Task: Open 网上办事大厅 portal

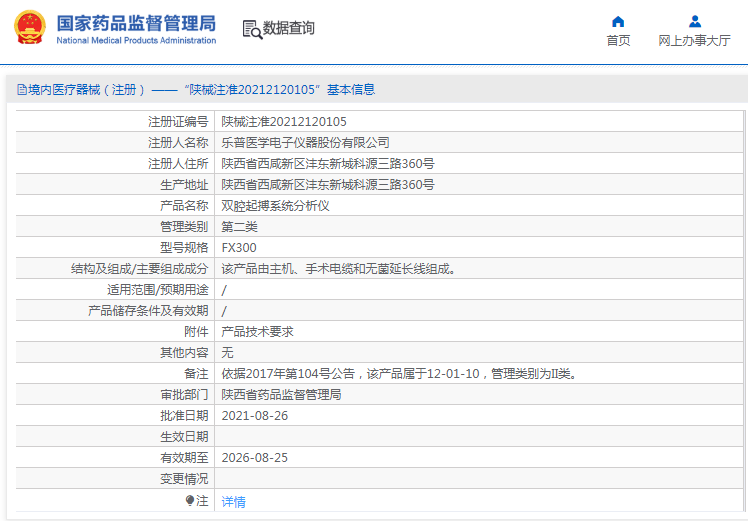Action: pyautogui.click(x=694, y=41)
